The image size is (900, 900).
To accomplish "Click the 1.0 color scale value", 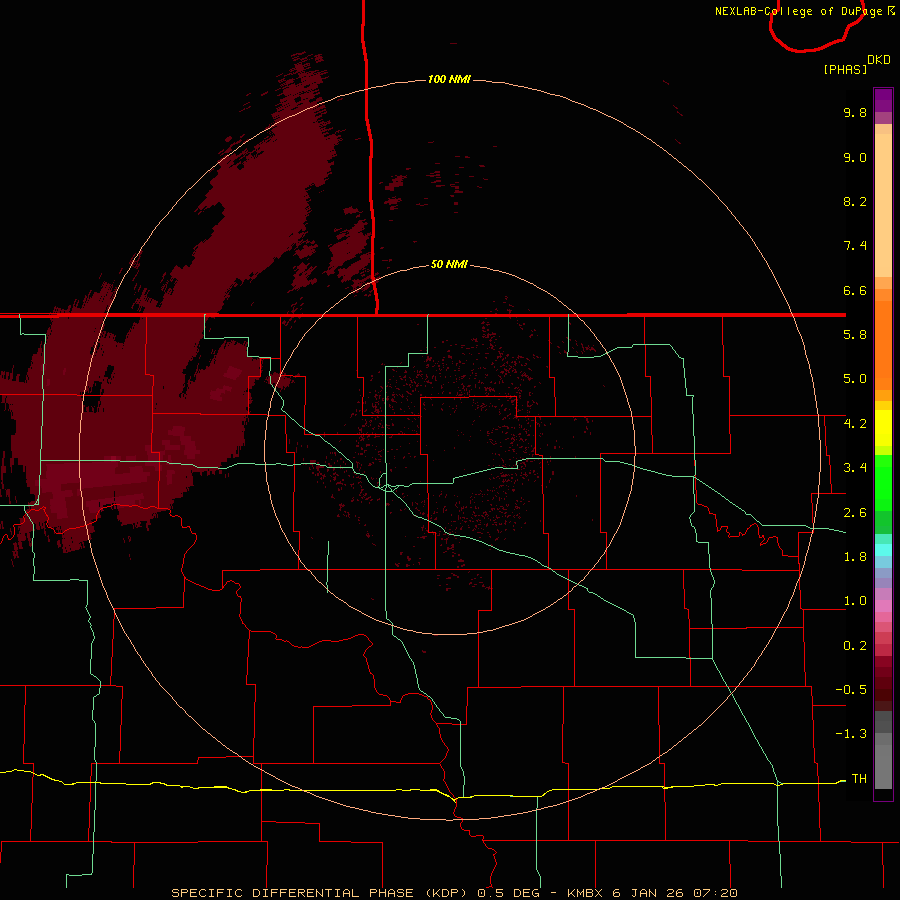I will pyautogui.click(x=855, y=601).
